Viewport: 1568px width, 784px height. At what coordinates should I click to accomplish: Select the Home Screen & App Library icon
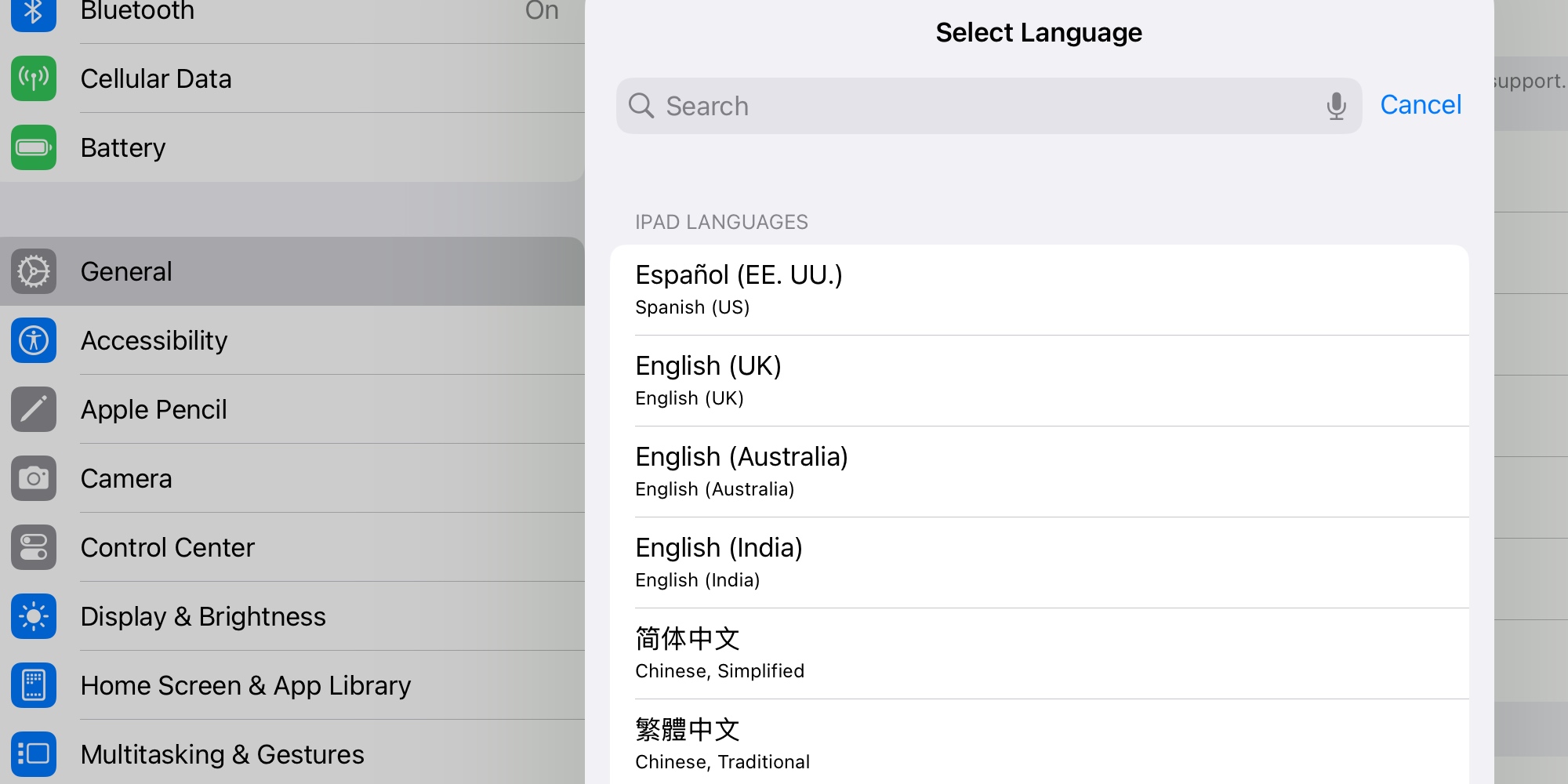(x=33, y=685)
